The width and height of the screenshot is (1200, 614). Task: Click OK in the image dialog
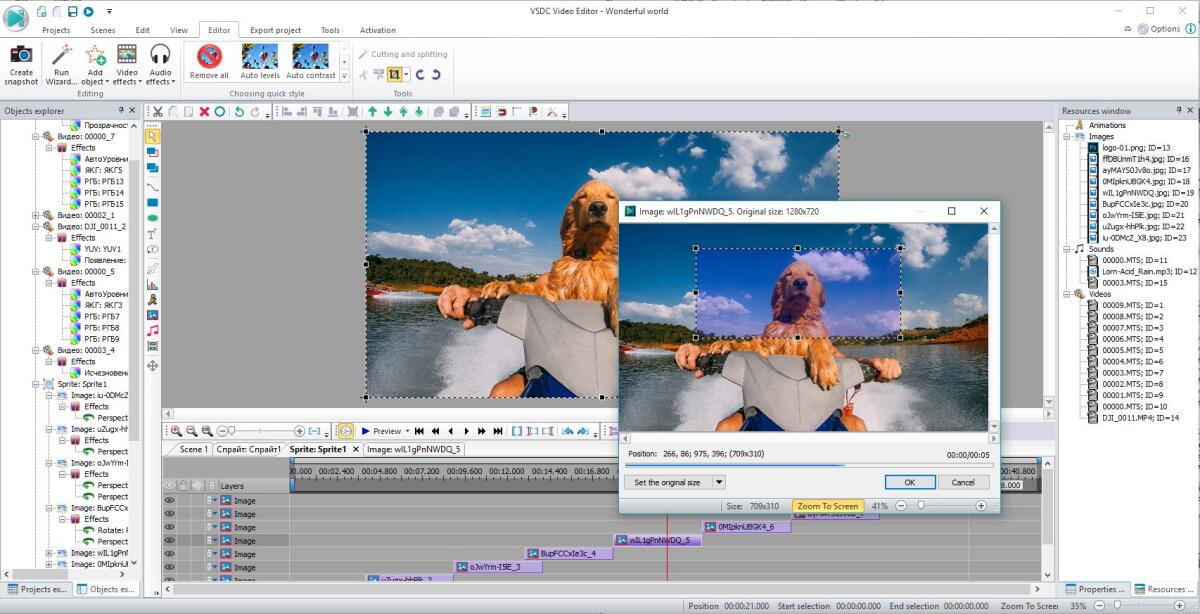908,481
